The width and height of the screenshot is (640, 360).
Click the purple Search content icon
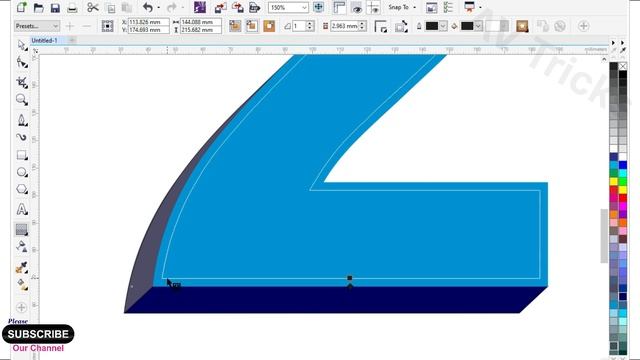click(x=200, y=7)
